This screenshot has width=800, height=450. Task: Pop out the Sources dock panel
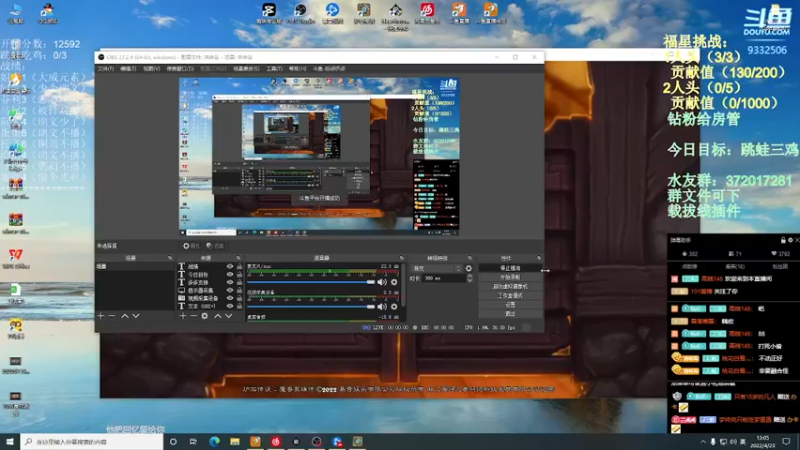[x=238, y=258]
